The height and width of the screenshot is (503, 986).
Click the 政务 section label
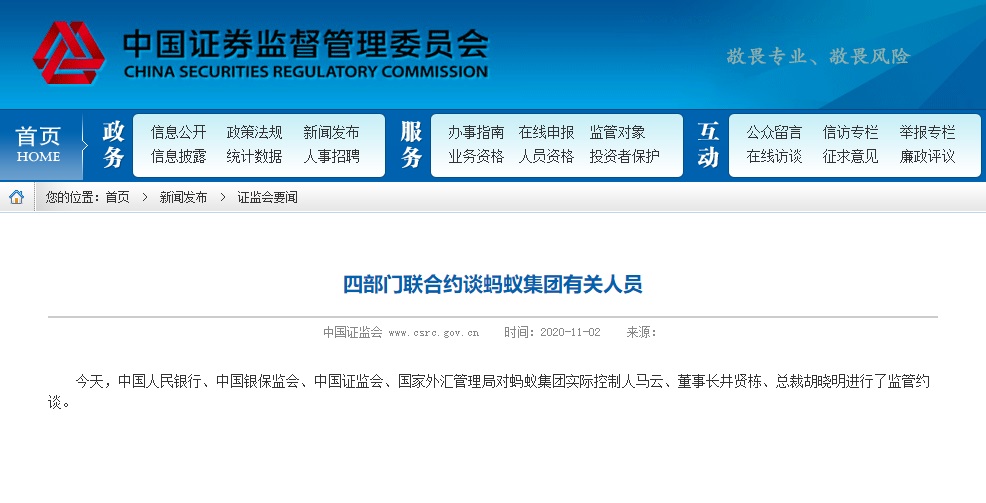click(113, 145)
